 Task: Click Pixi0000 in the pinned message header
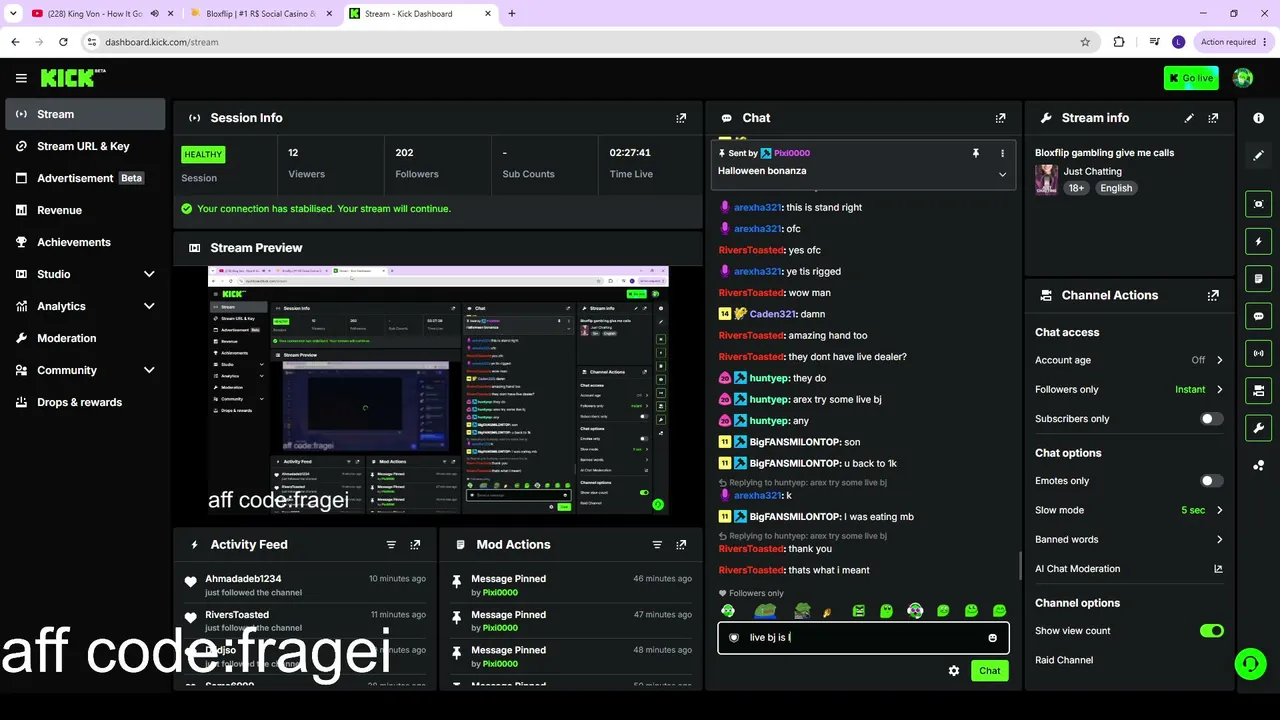point(792,153)
